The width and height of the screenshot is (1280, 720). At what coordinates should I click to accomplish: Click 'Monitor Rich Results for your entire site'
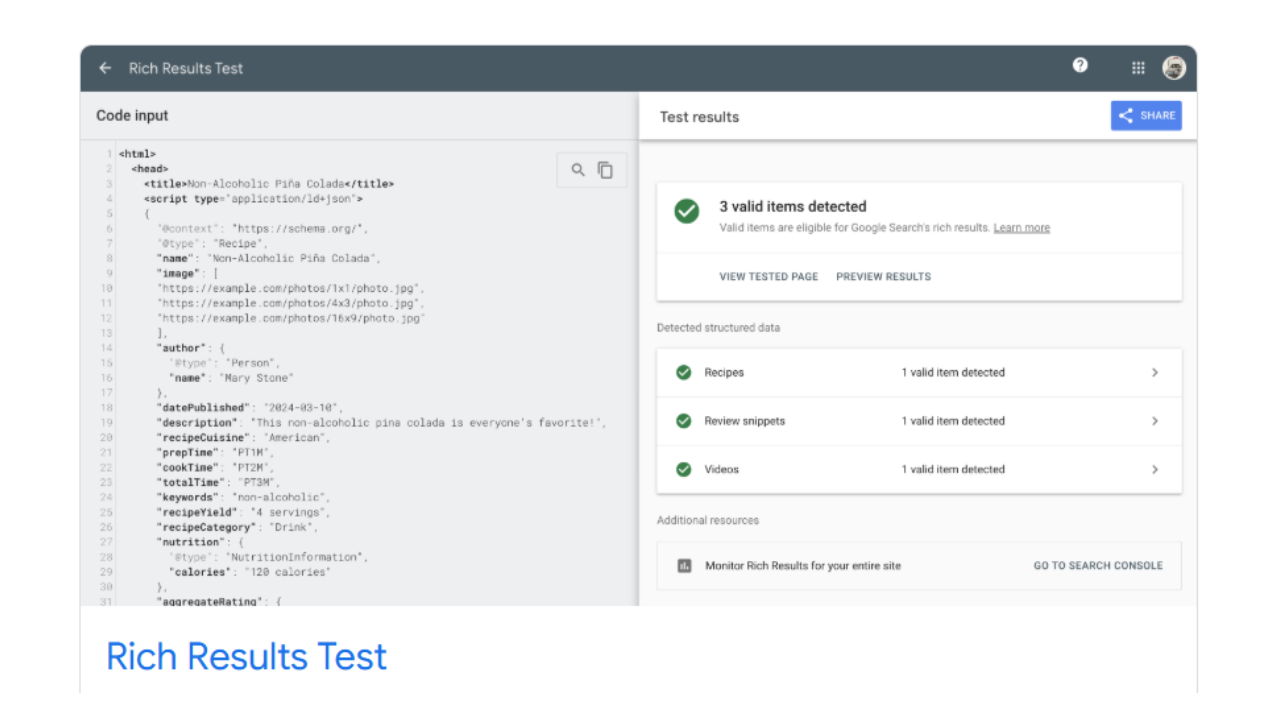(x=803, y=566)
